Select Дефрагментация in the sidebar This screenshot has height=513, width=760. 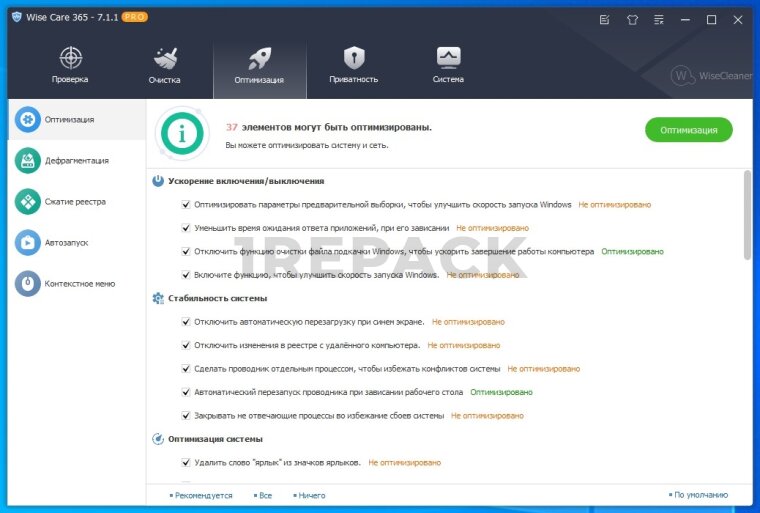tap(75, 160)
